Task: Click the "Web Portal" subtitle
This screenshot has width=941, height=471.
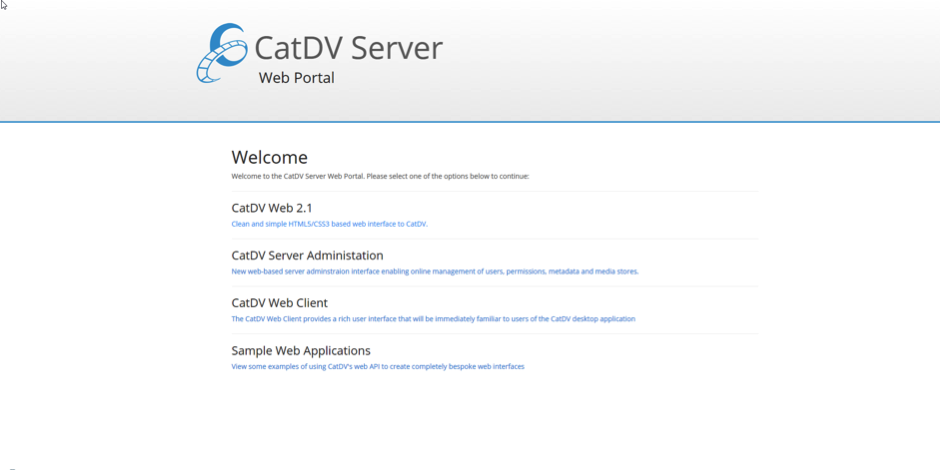Action: tap(296, 78)
